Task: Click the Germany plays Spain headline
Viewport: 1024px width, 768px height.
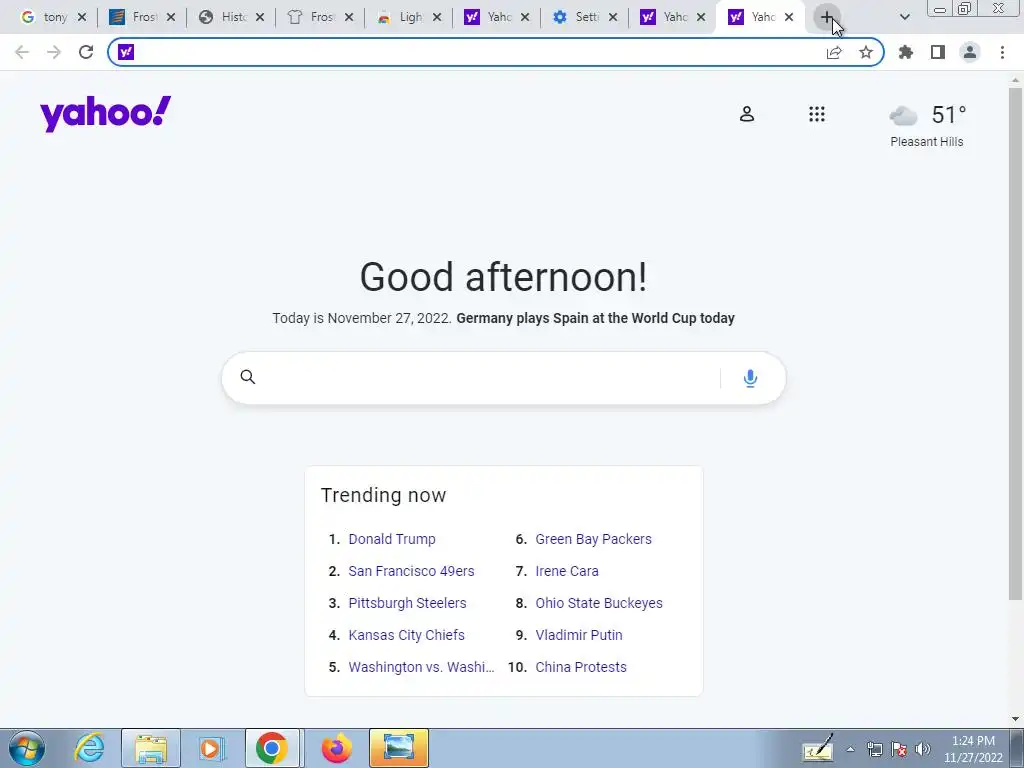Action: pyautogui.click(x=596, y=318)
